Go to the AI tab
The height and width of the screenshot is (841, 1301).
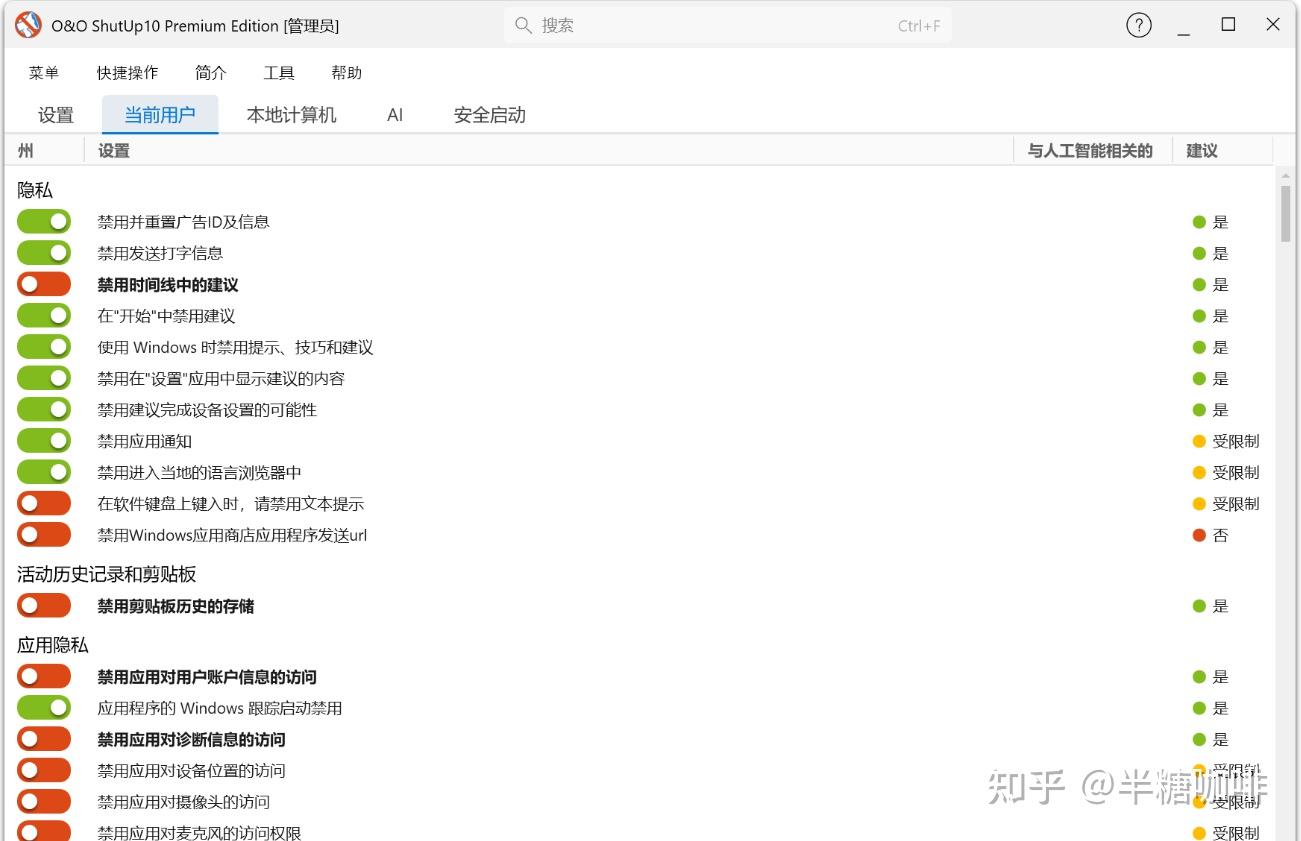tap(395, 115)
